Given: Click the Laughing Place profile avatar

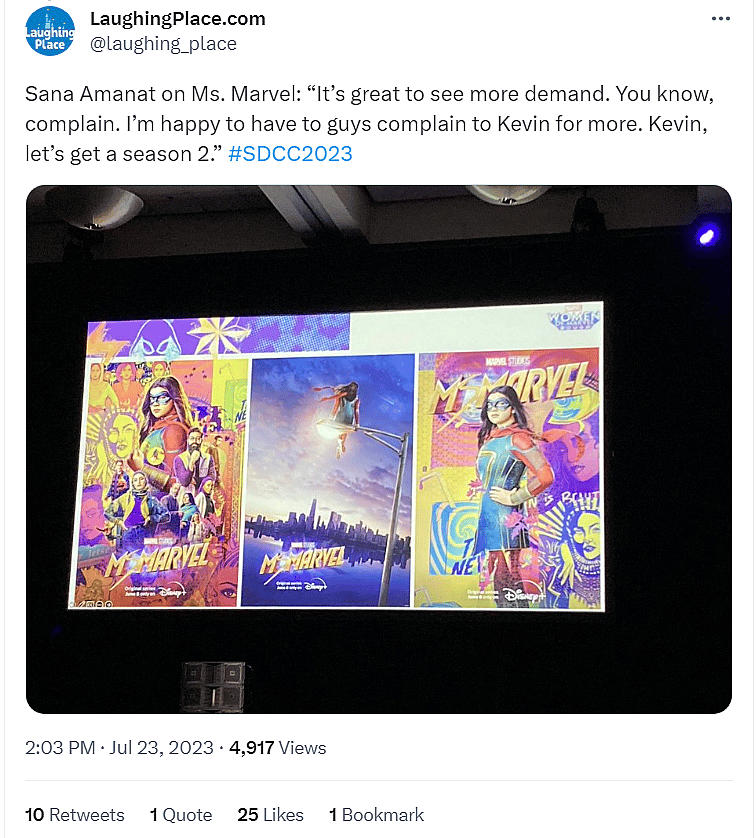Looking at the screenshot, I should click(x=50, y=31).
